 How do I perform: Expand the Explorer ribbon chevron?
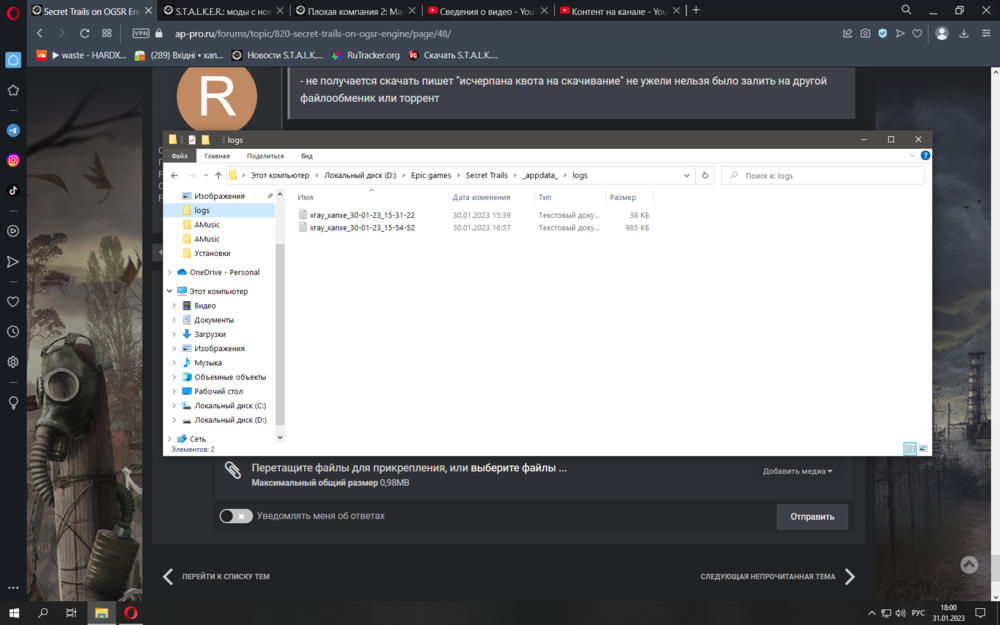coord(912,156)
